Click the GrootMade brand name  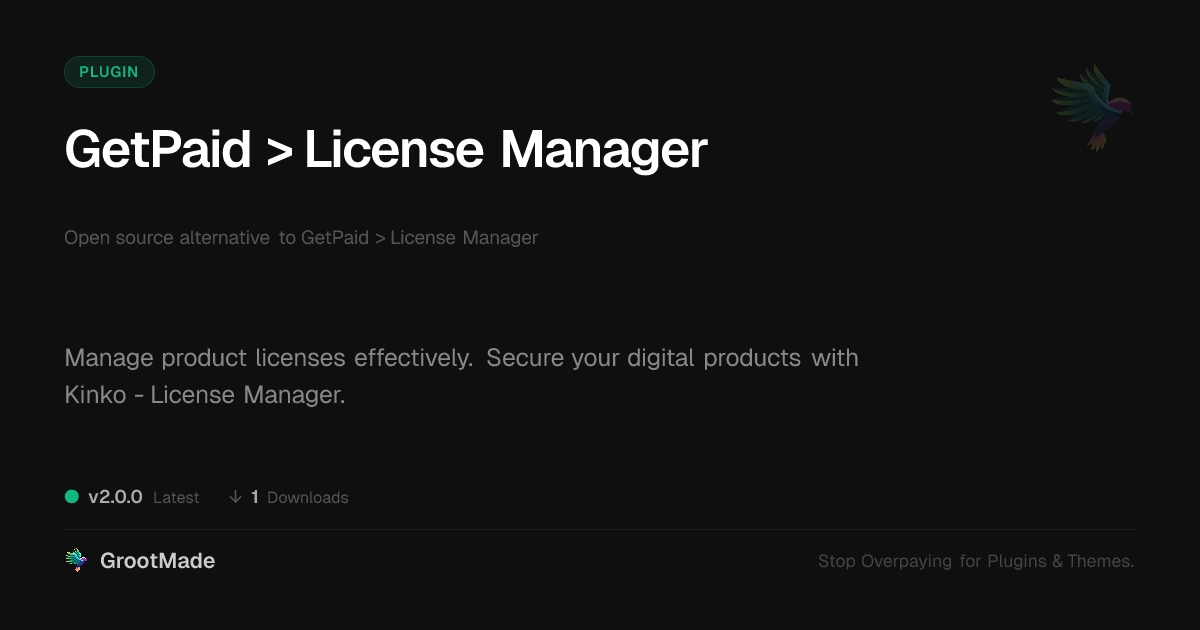pyautogui.click(x=157, y=561)
